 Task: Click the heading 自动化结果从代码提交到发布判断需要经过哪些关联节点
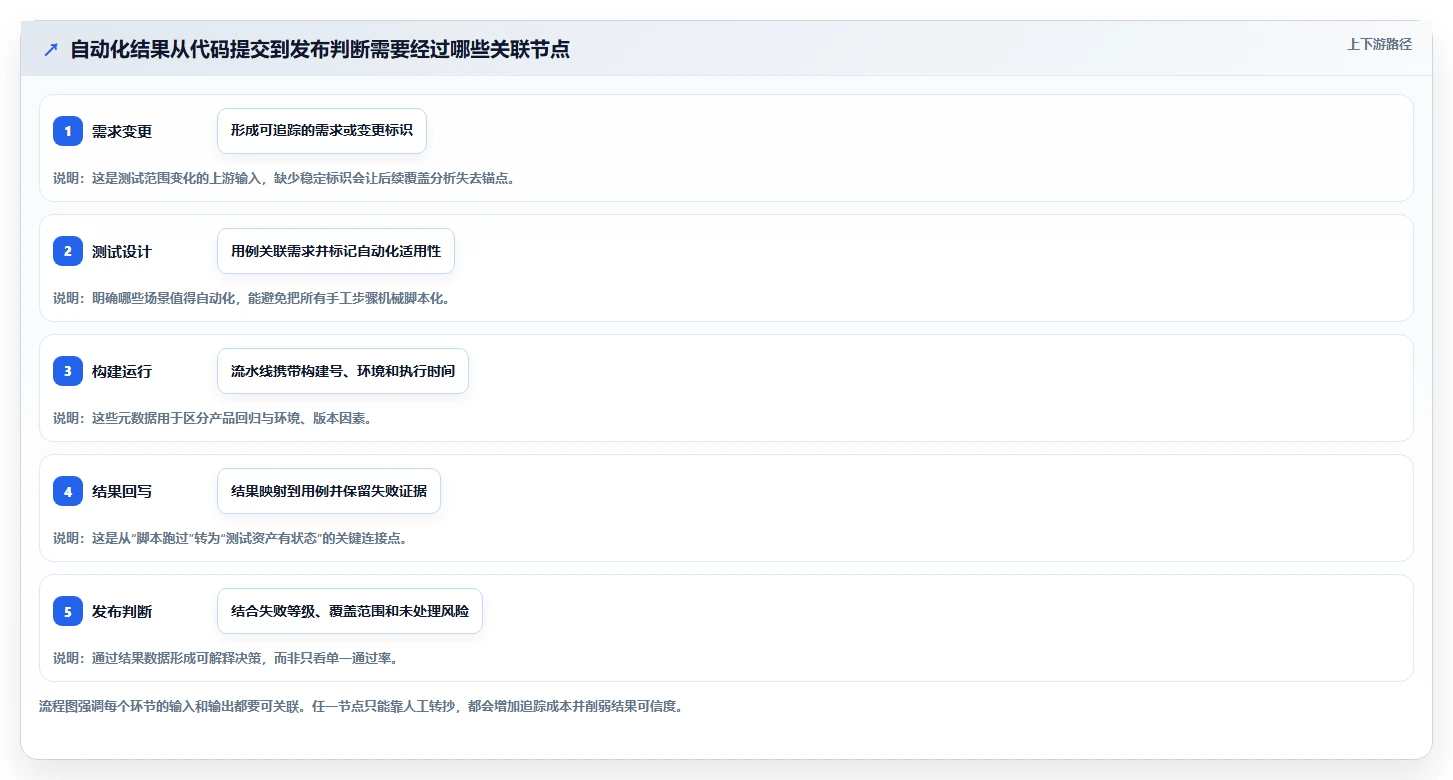pyautogui.click(x=320, y=49)
